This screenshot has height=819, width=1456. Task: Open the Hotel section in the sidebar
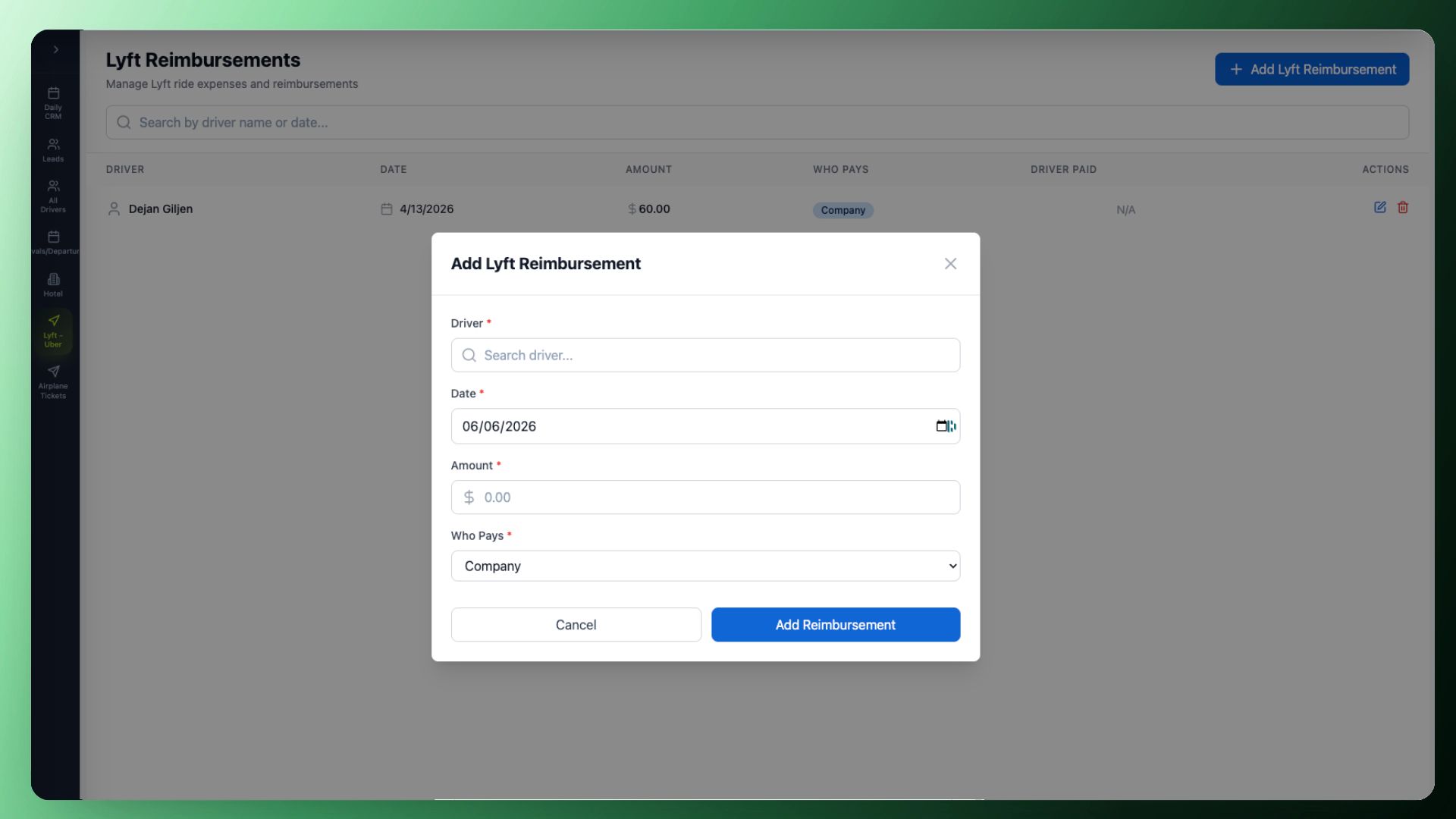(53, 285)
